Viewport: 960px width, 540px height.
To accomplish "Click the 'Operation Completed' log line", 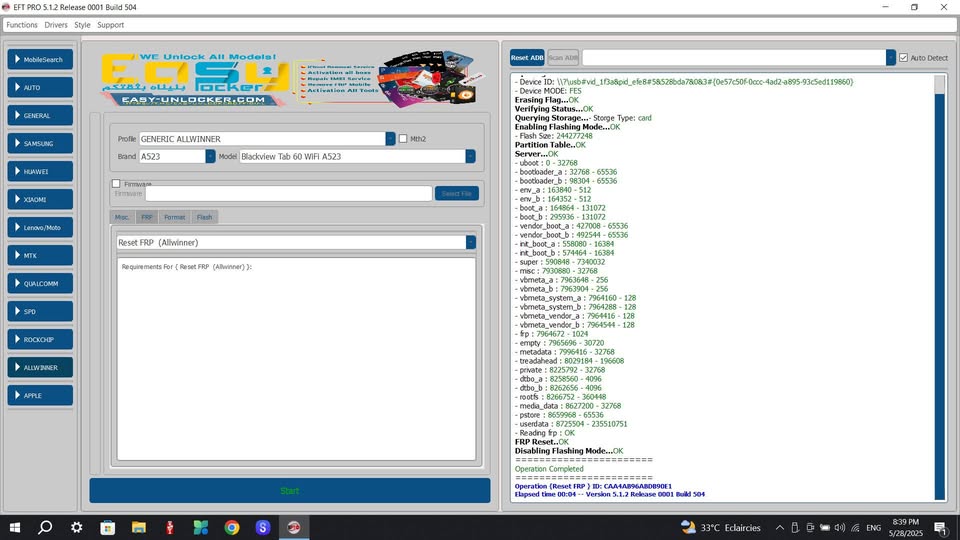I will pyautogui.click(x=549, y=469).
